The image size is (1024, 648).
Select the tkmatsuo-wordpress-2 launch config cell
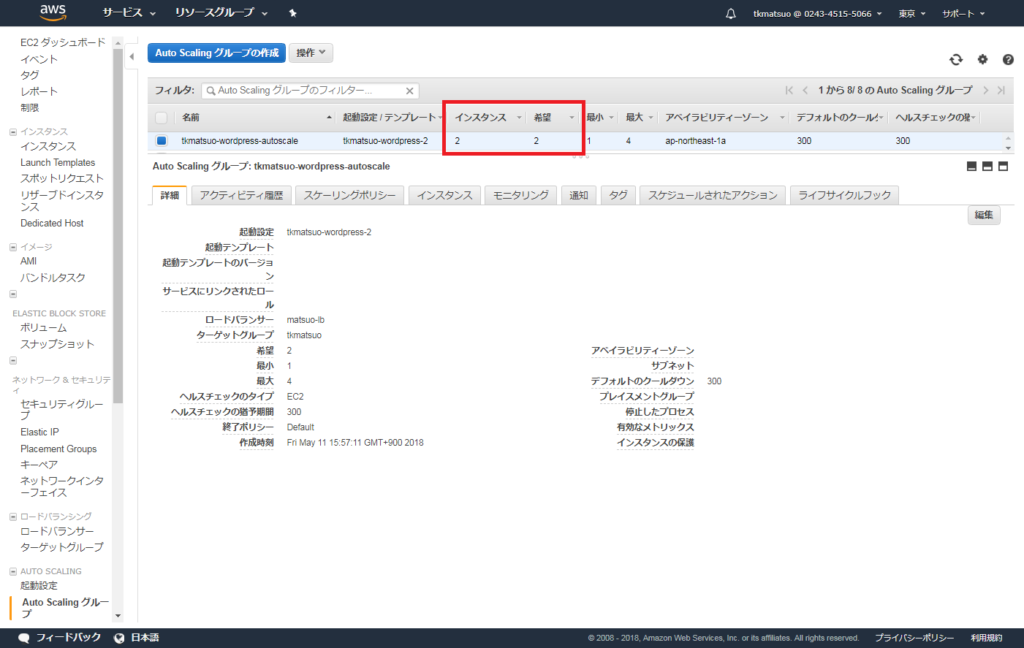385,141
